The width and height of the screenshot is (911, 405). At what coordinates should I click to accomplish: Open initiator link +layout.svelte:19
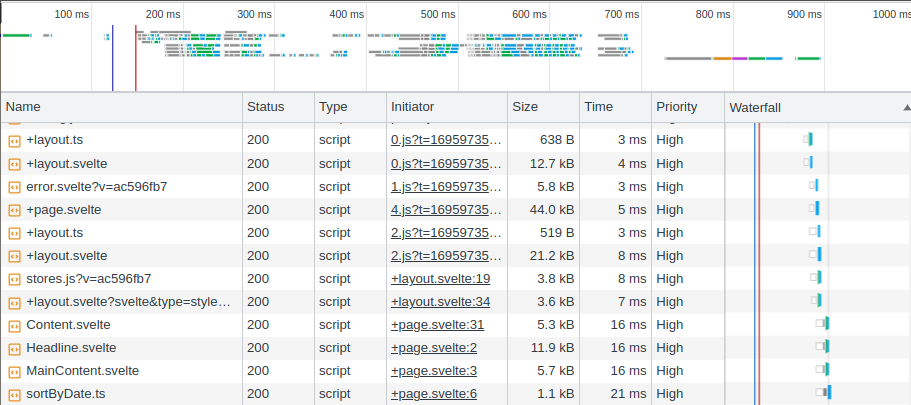440,279
